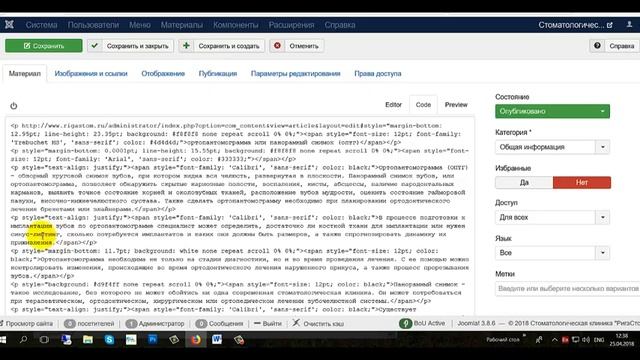Open the site link Стоматологичес...
Image resolution: width=640 pixels, height=360 pixels.
click(575, 25)
